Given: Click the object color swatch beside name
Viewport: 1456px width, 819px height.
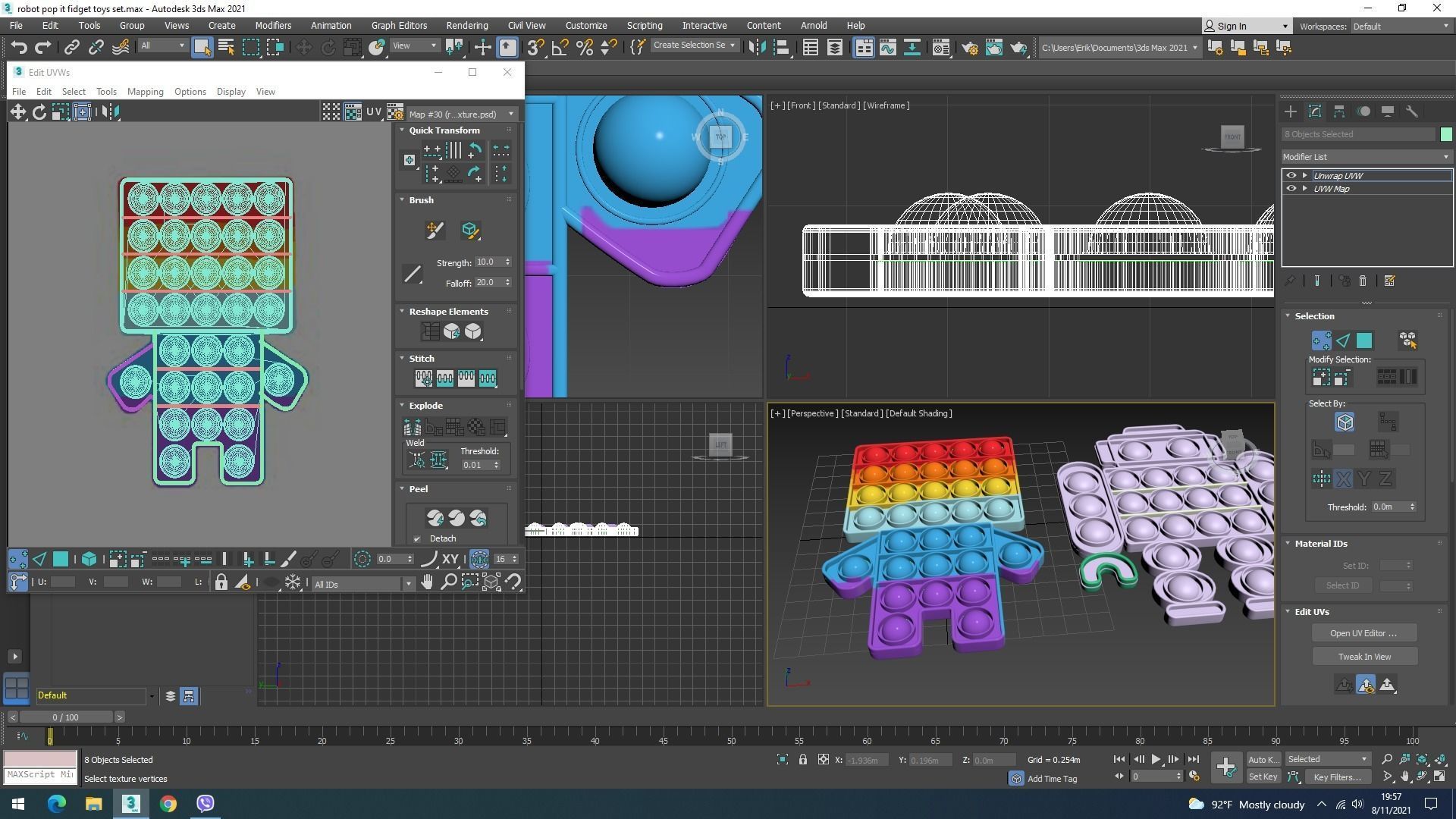Looking at the screenshot, I should tap(1445, 134).
